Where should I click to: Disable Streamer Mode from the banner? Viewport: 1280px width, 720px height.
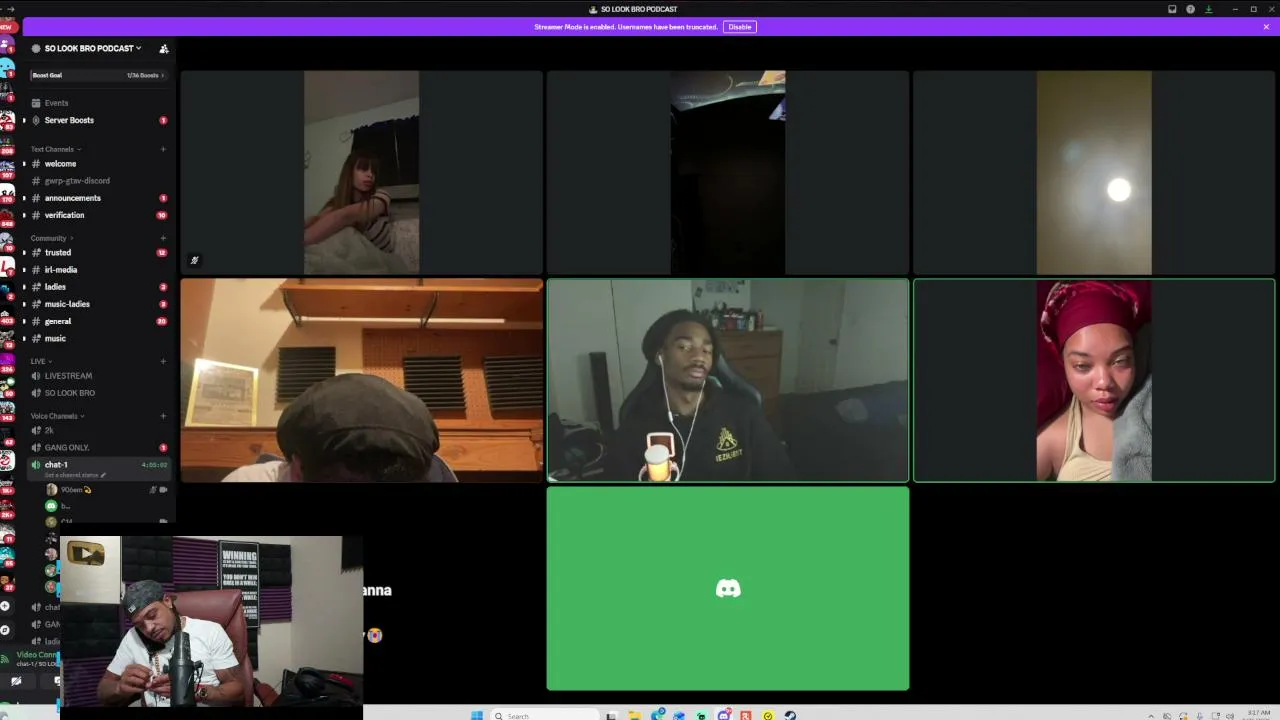tap(740, 27)
